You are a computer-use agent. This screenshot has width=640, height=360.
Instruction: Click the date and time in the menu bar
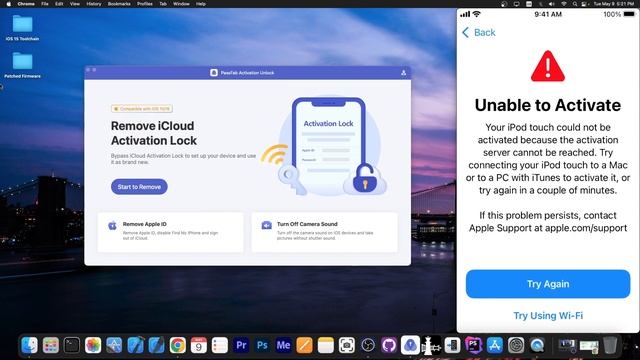click(613, 4)
